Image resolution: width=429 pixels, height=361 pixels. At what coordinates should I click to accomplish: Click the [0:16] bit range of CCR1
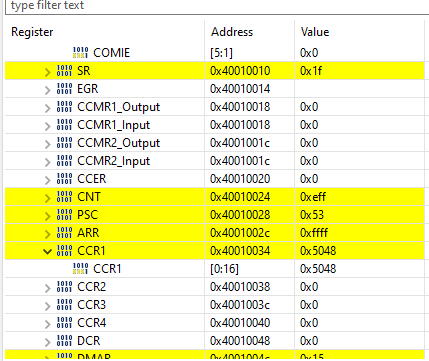pyautogui.click(x=225, y=269)
